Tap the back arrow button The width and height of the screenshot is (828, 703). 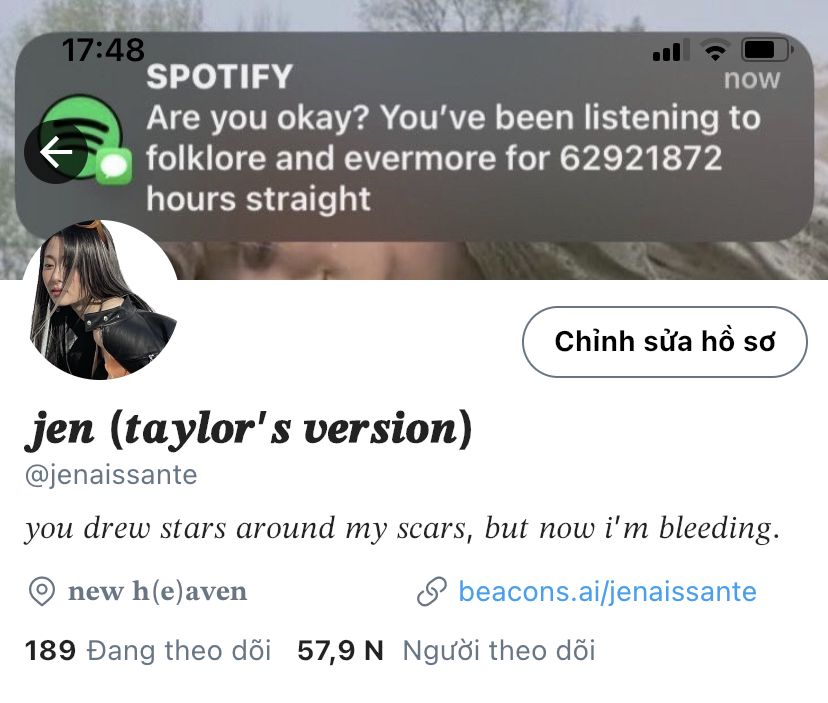tap(56, 152)
